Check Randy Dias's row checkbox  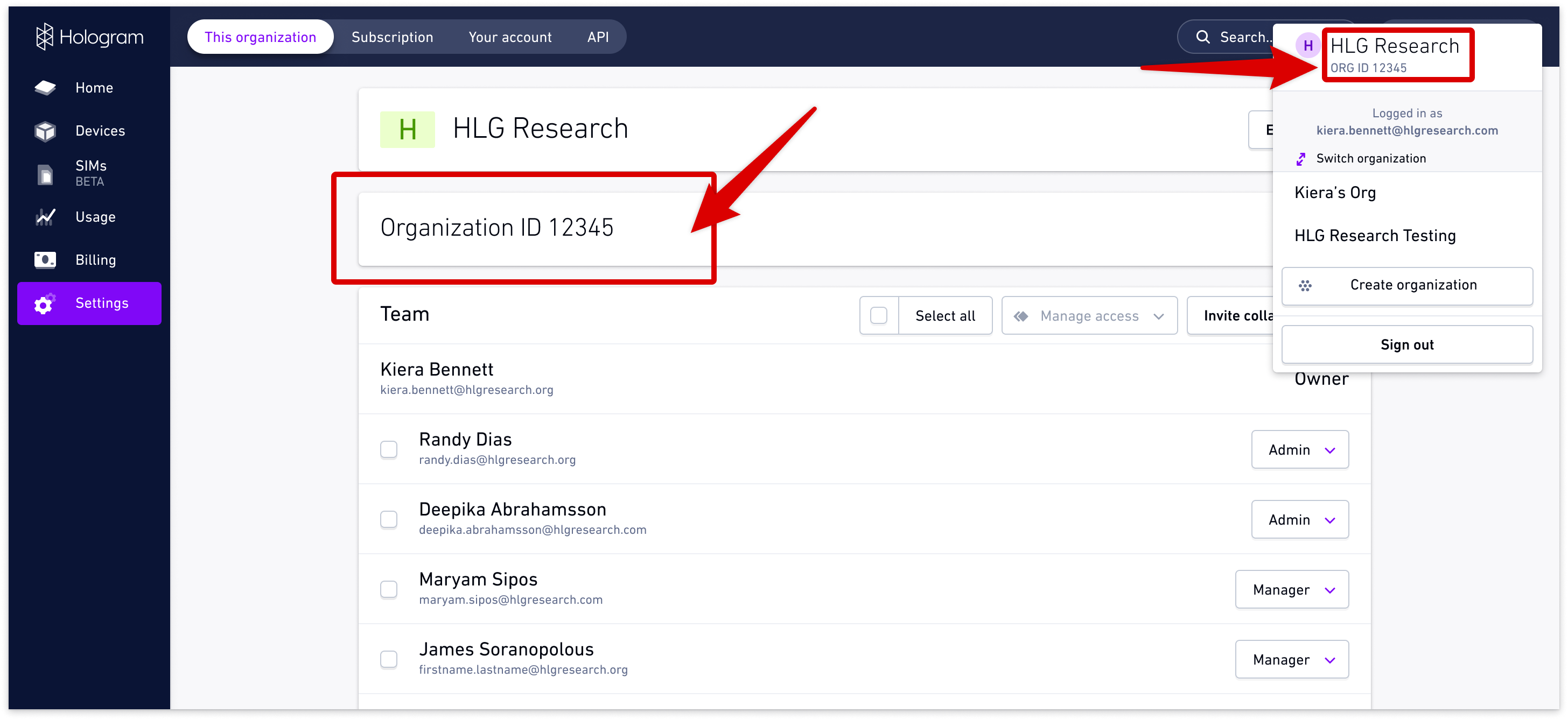[389, 449]
